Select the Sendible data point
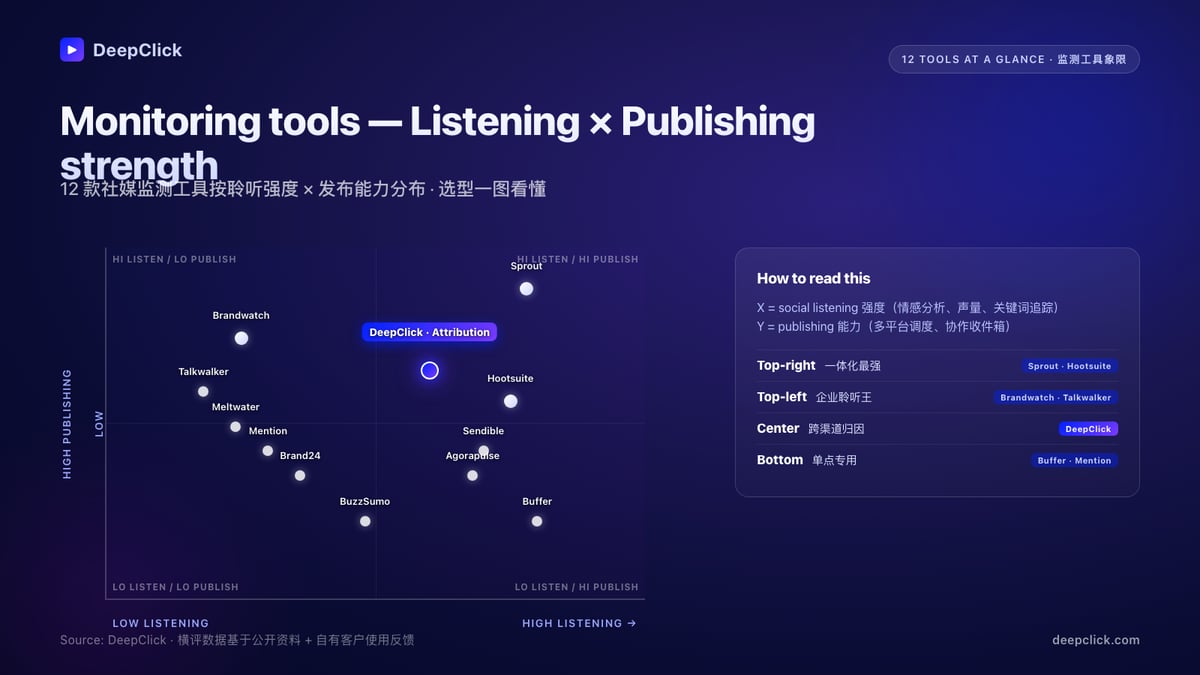1200x675 pixels. tap(483, 451)
